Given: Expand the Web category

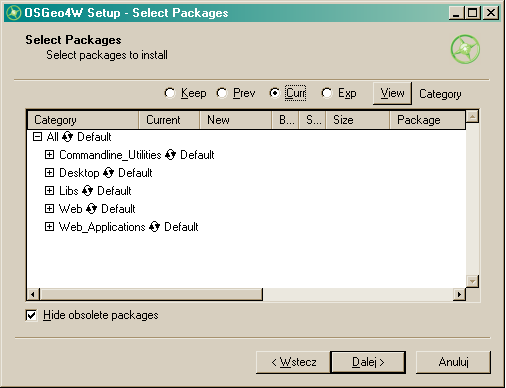Looking at the screenshot, I should 49,208.
